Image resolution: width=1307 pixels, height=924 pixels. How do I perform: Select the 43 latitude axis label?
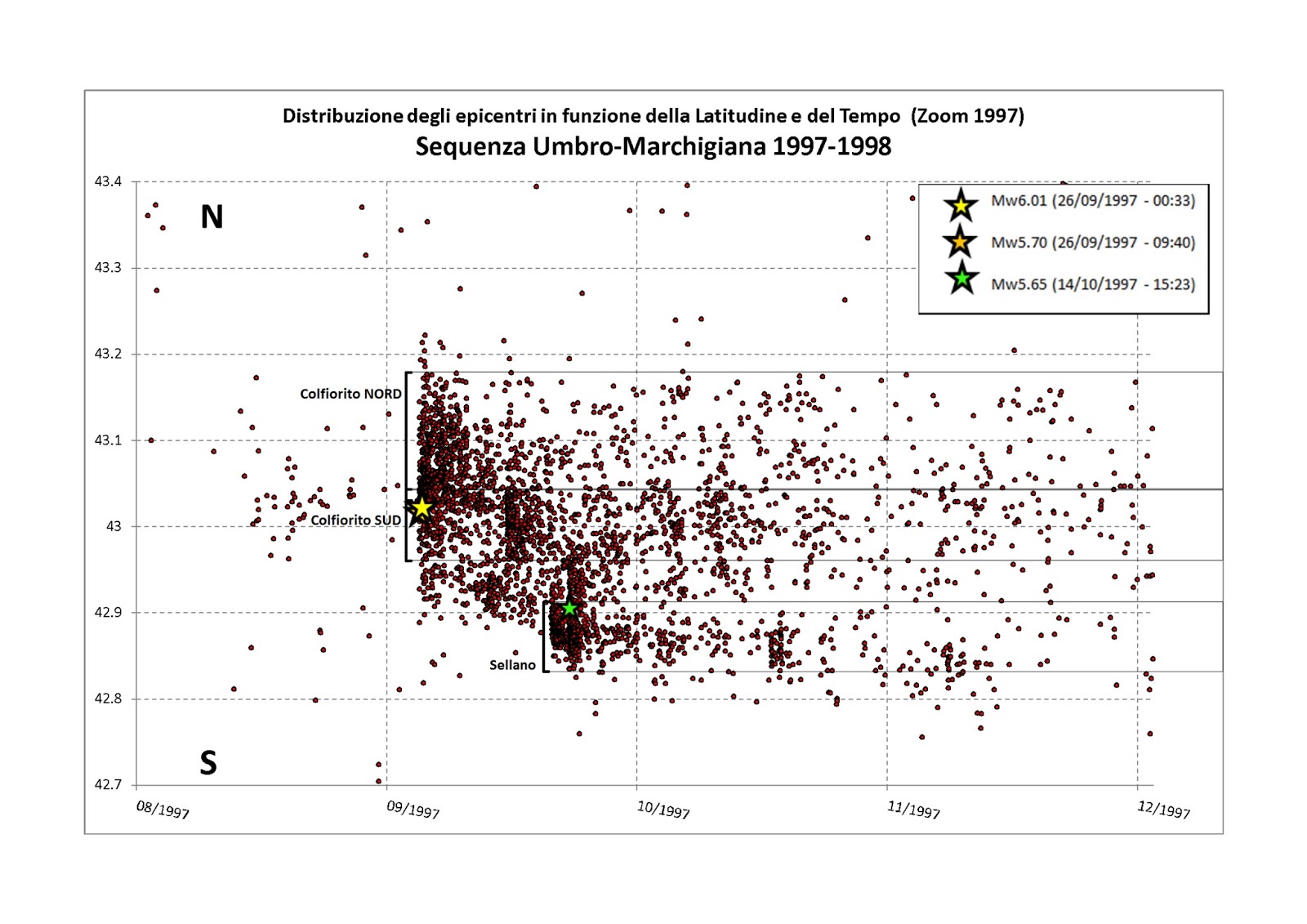pos(114,526)
